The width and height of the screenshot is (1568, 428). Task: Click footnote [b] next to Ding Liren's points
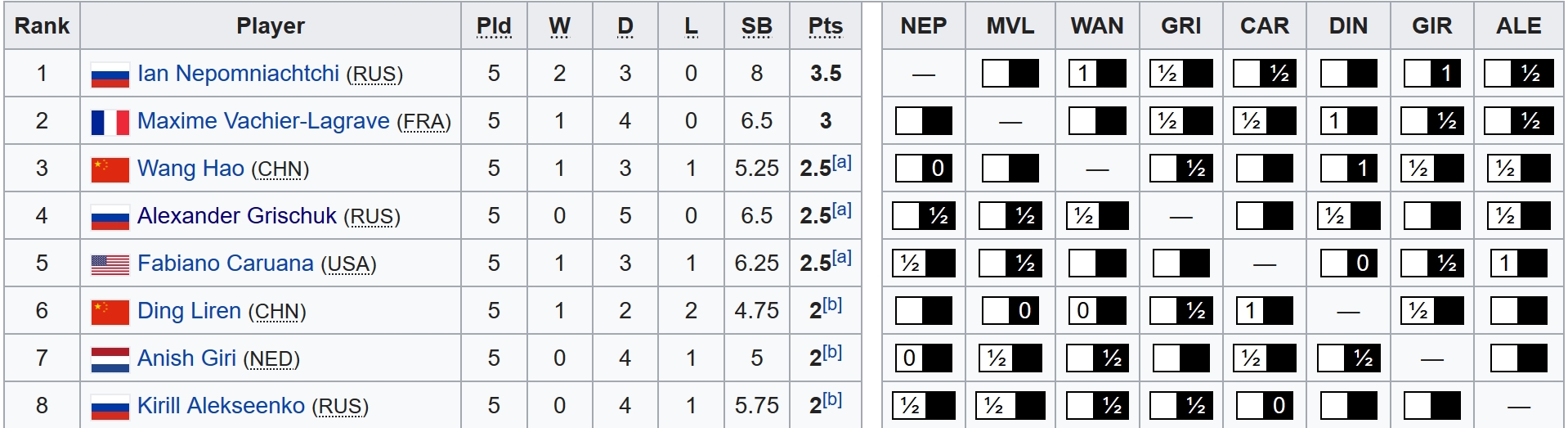click(832, 304)
